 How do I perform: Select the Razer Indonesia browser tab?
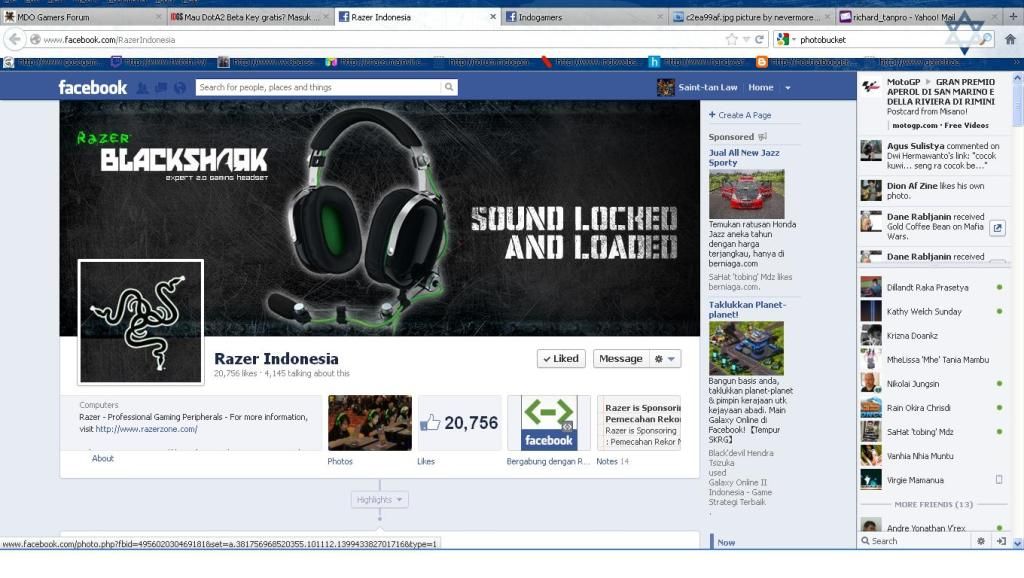click(x=417, y=17)
